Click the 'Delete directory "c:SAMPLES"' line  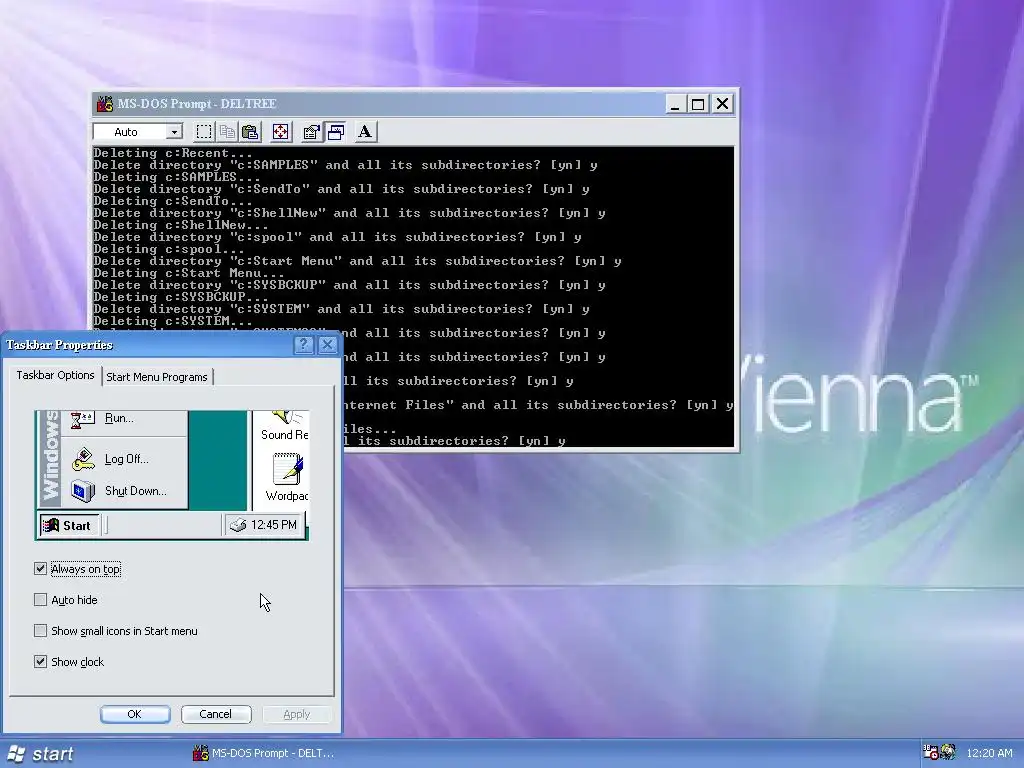(x=345, y=165)
